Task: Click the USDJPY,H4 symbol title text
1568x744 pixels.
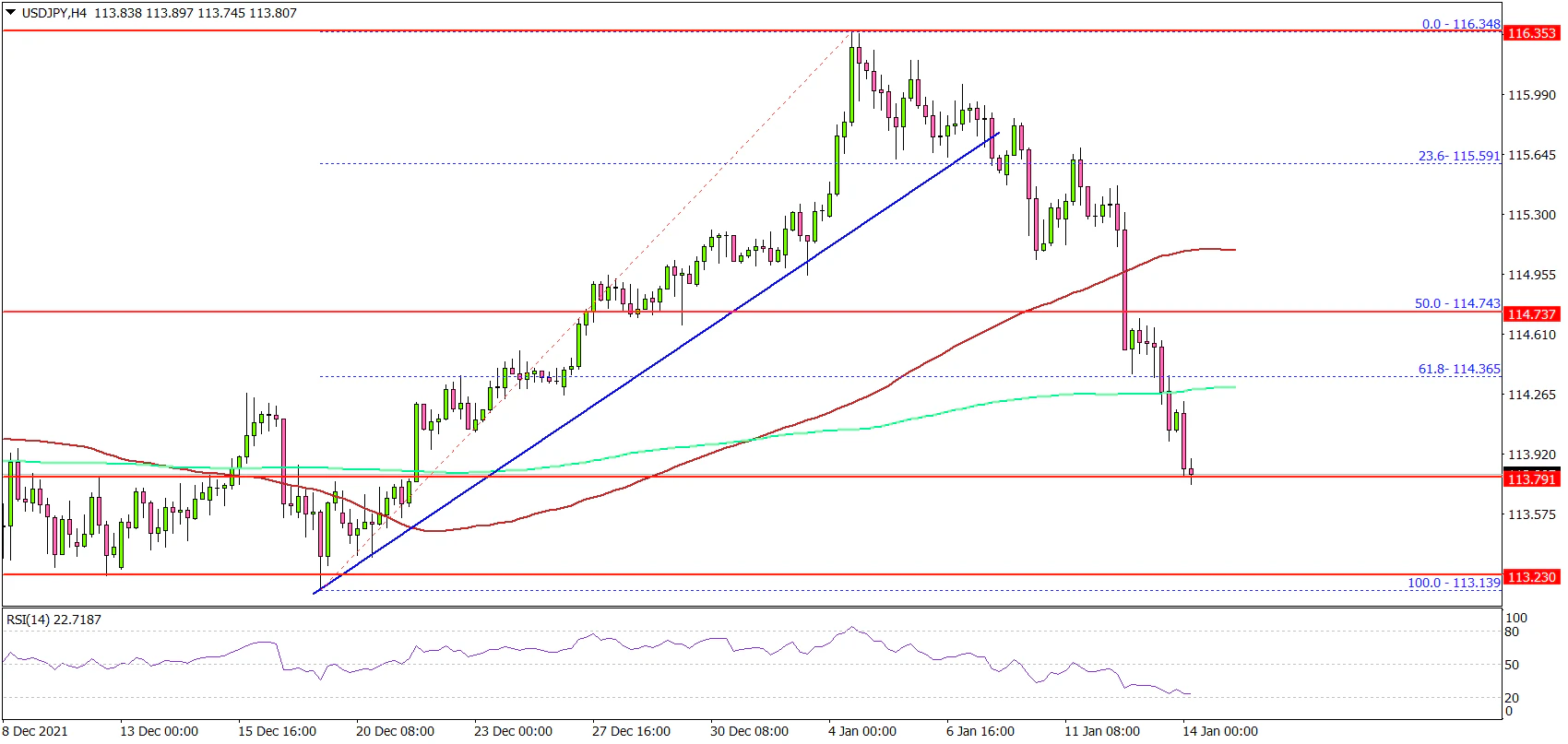Action: pyautogui.click(x=53, y=13)
